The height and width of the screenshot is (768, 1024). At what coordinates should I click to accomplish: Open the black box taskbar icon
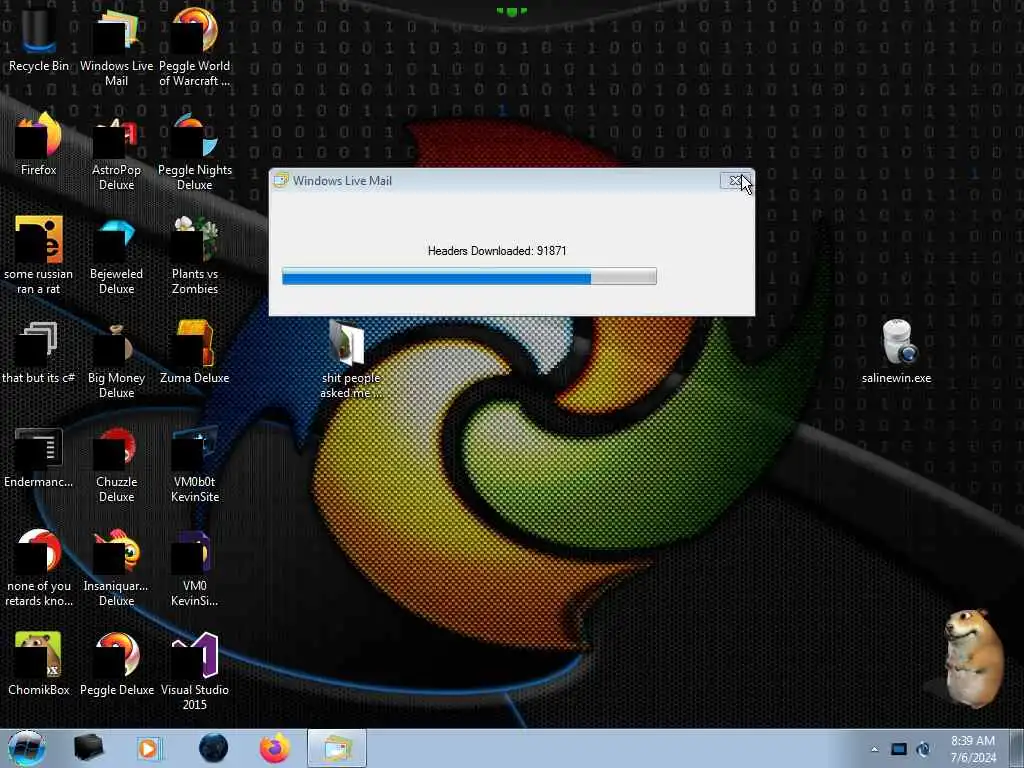88,748
